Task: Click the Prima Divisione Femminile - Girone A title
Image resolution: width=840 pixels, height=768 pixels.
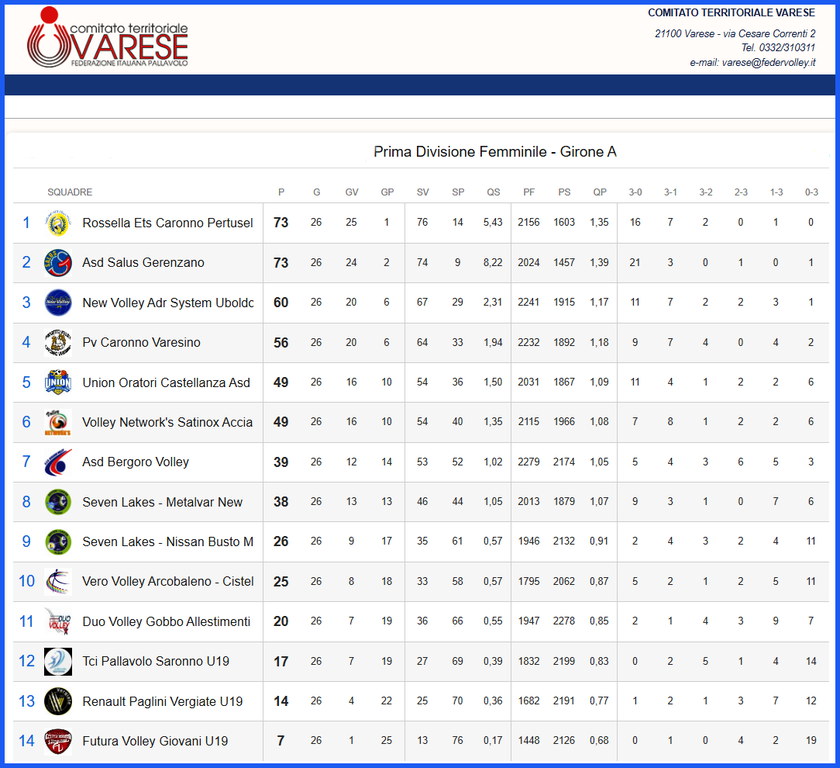Action: coord(495,152)
